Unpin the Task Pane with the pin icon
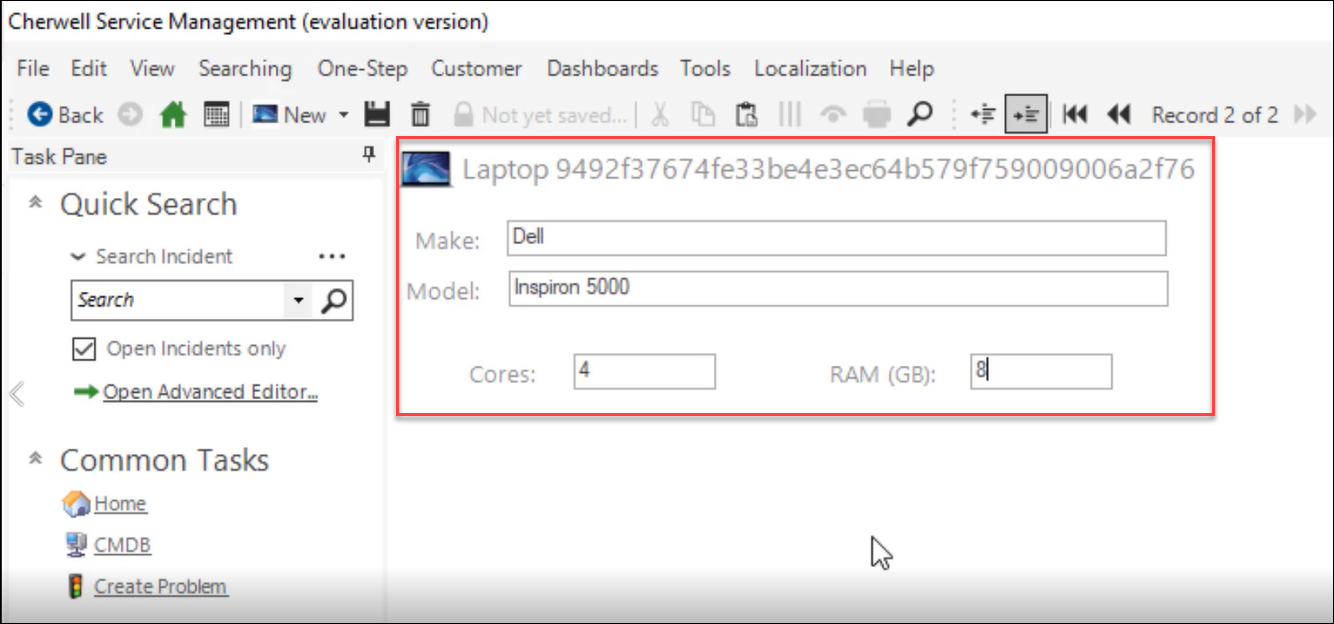Image resolution: width=1334 pixels, height=624 pixels. coord(368,155)
